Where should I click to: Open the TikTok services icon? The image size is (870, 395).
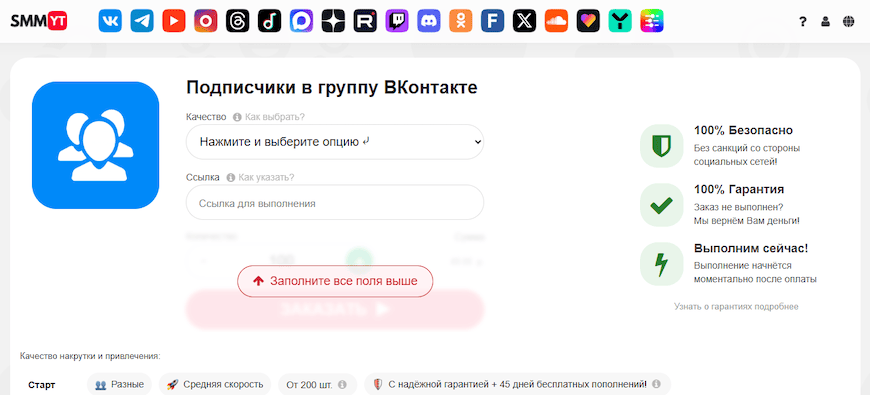270,21
